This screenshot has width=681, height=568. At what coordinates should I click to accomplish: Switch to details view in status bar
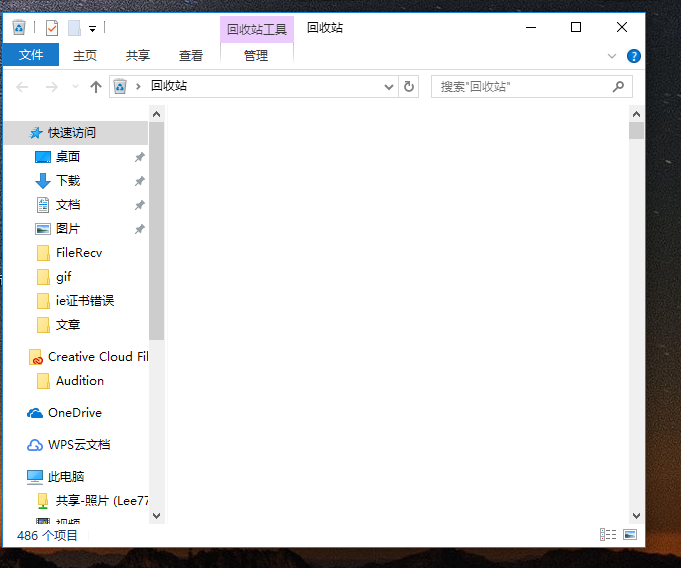pyautogui.click(x=607, y=535)
